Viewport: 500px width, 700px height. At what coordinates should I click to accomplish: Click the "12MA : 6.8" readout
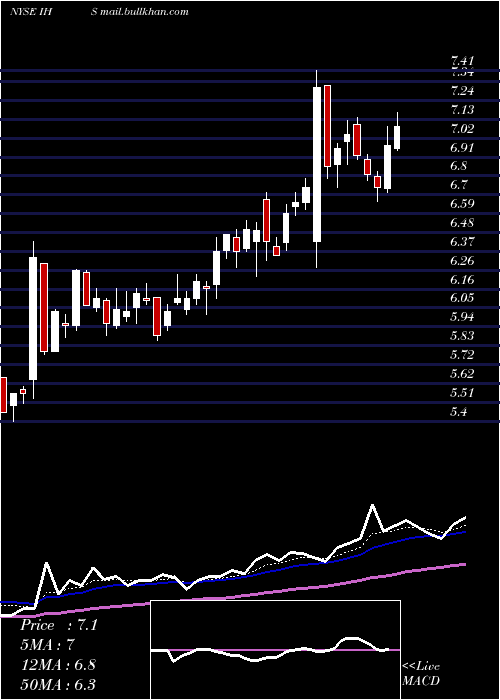point(58,665)
